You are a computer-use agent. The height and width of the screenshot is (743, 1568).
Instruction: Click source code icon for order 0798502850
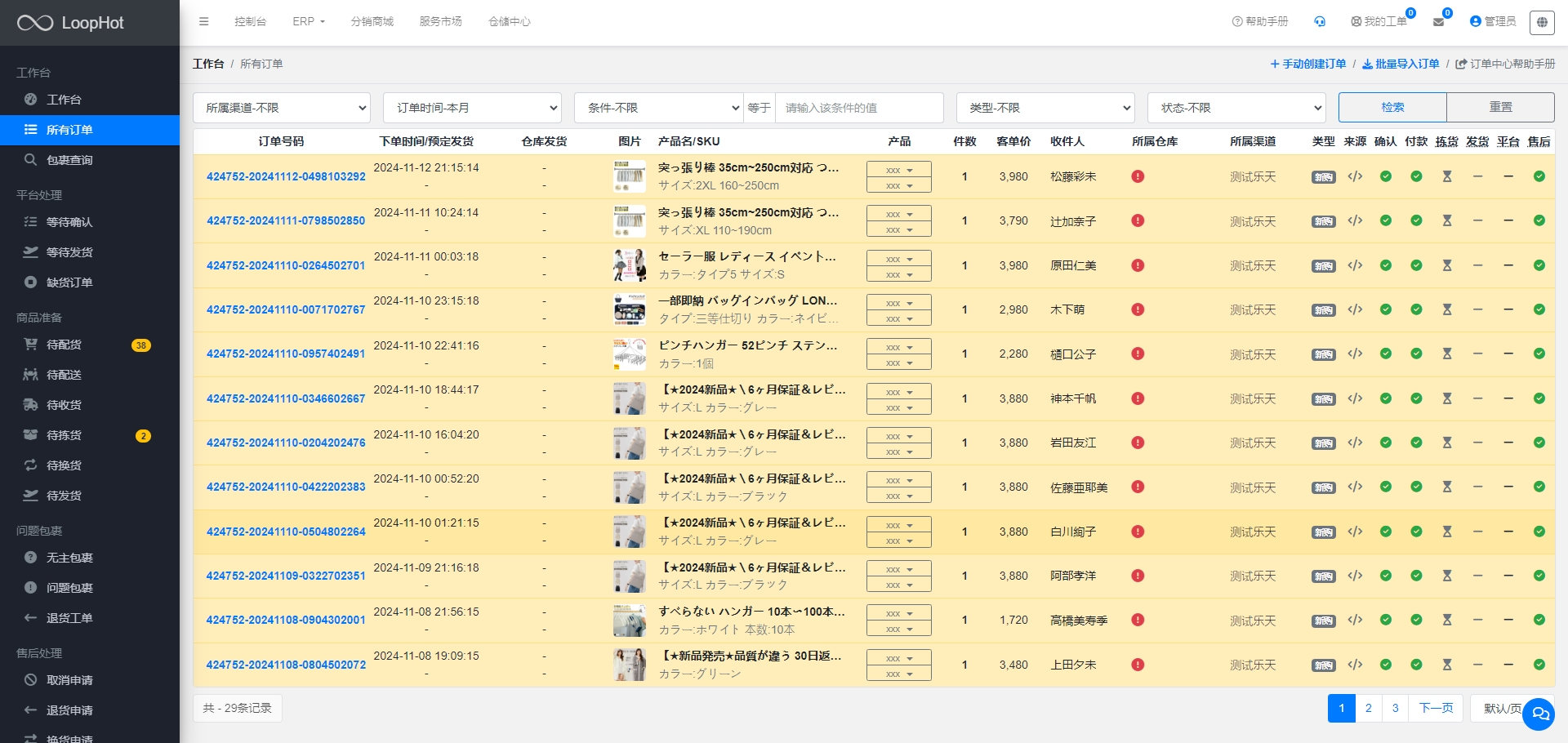(x=1355, y=220)
